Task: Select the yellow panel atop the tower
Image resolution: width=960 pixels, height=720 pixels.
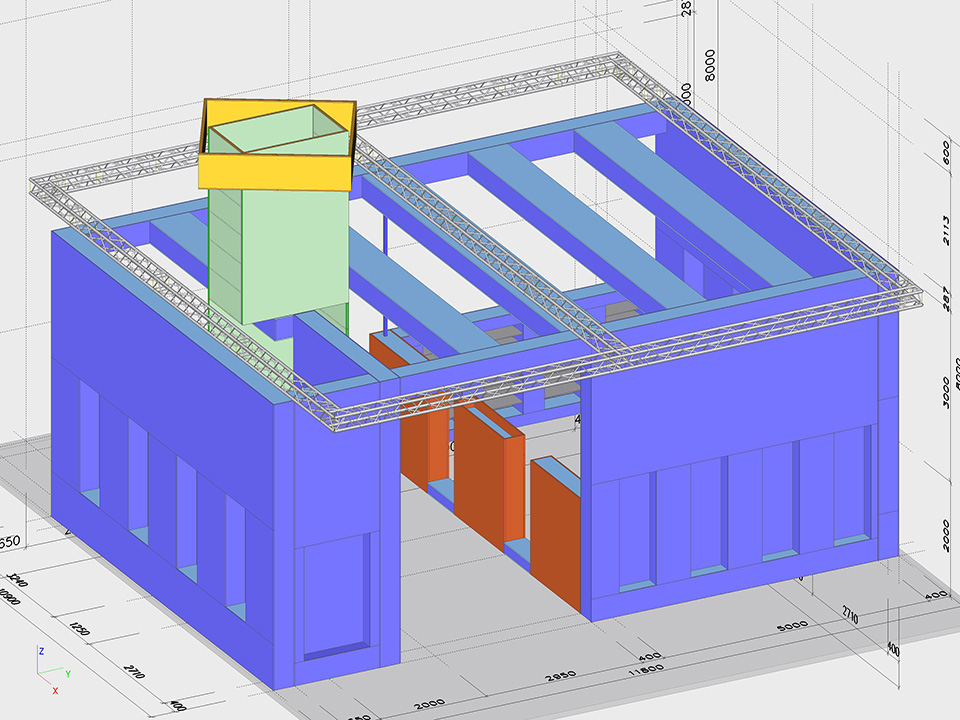Action: (x=275, y=172)
